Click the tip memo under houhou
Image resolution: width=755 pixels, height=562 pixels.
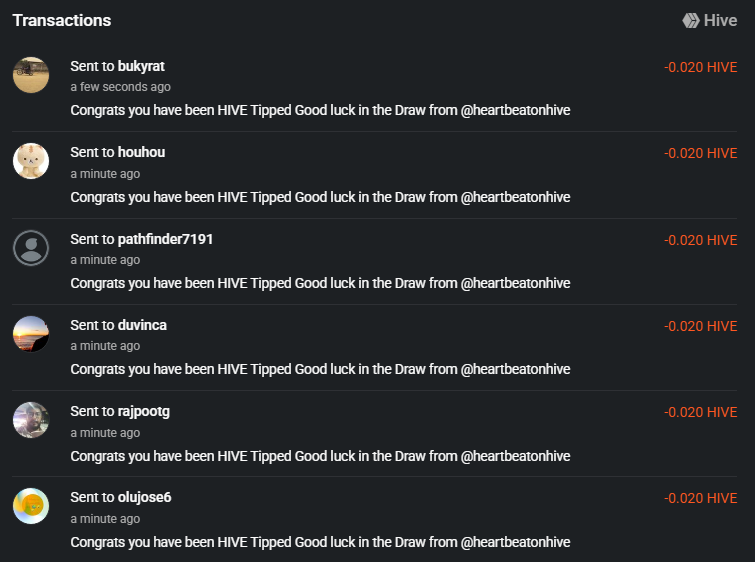click(320, 197)
